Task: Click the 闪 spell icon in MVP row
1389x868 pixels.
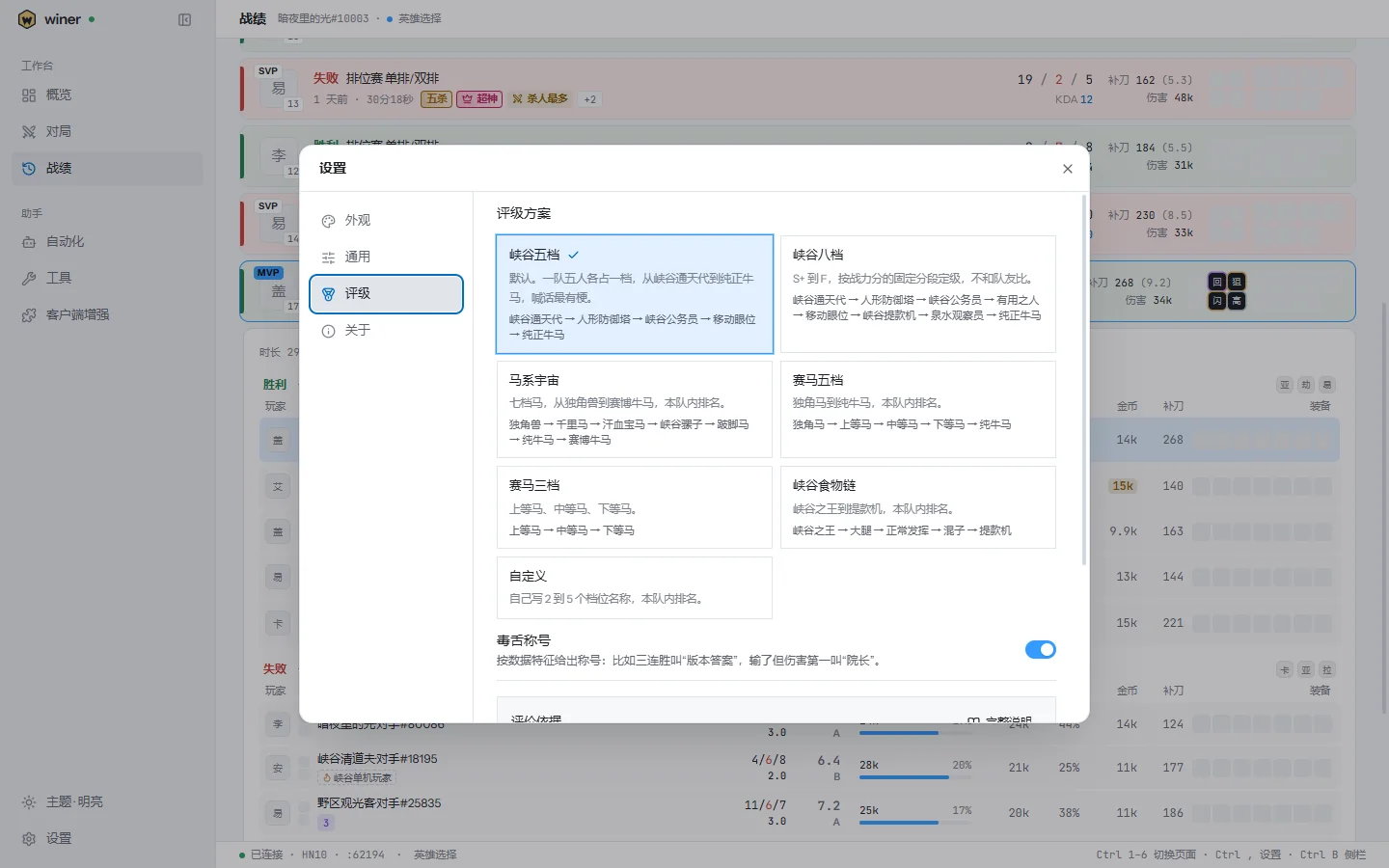Action: [x=1217, y=301]
